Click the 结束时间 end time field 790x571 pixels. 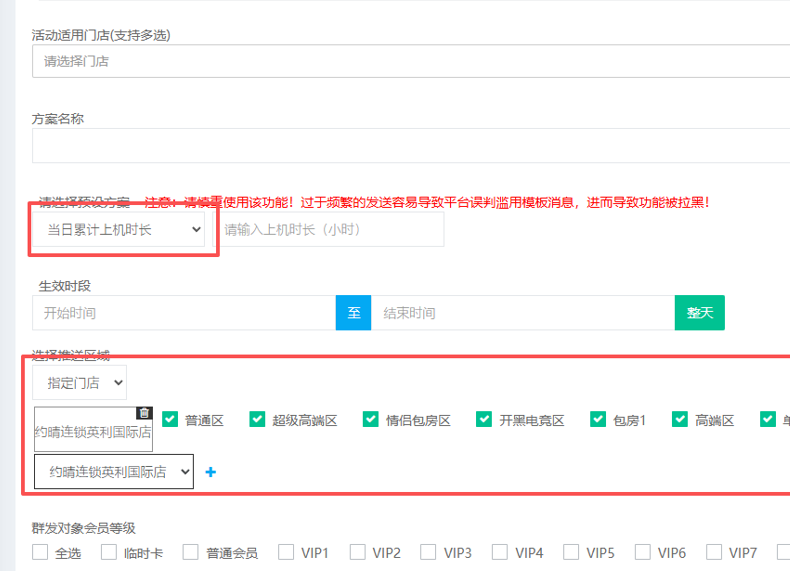(x=523, y=312)
